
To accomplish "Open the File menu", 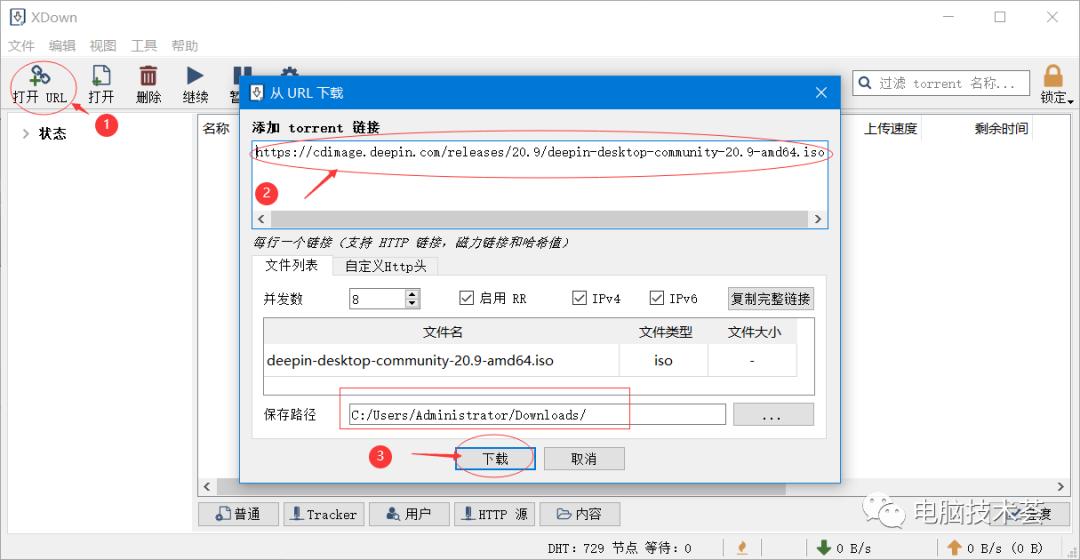I will point(21,45).
